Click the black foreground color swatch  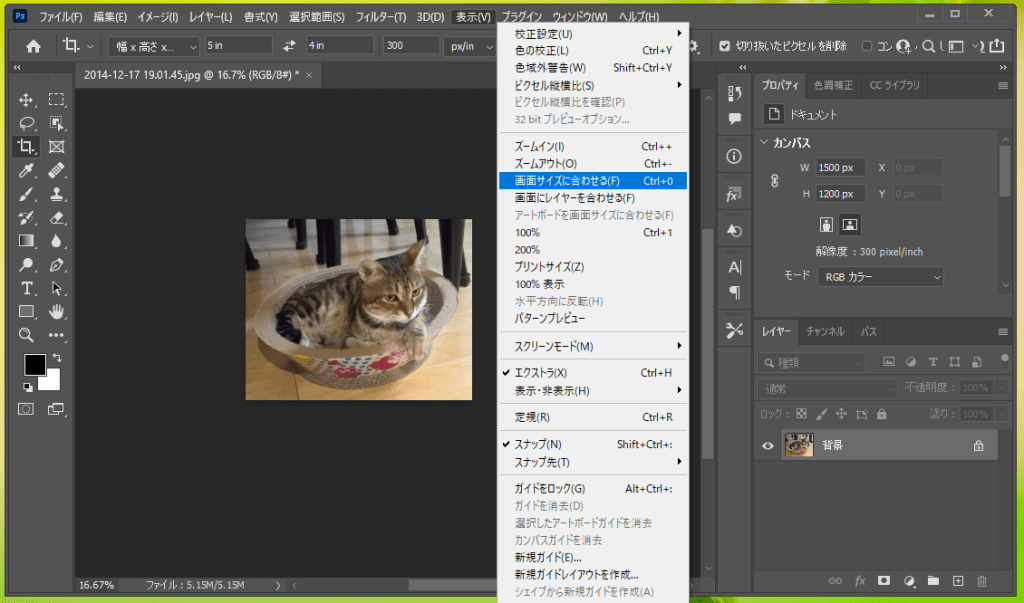[35, 365]
